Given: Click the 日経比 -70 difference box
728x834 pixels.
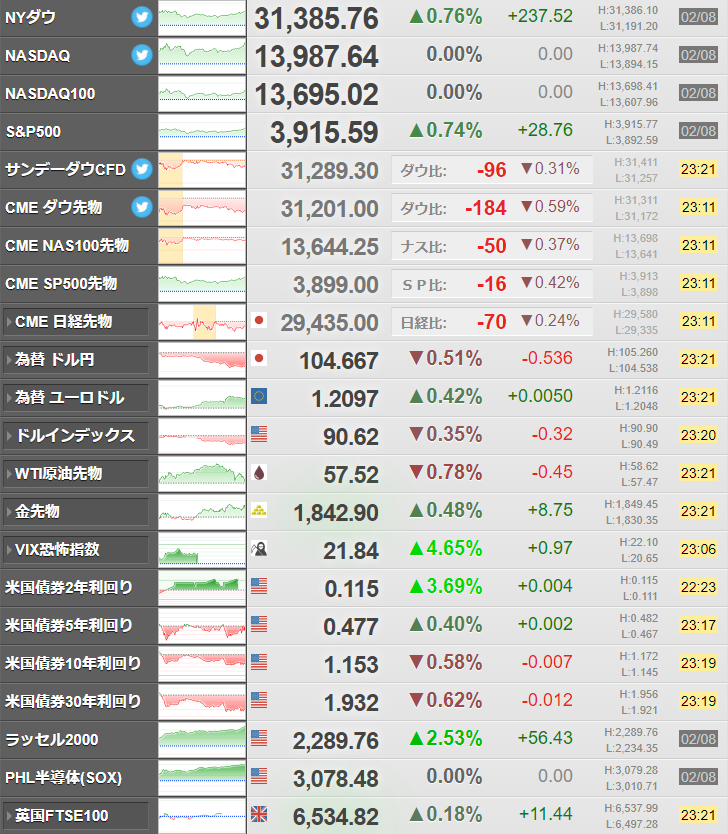Looking at the screenshot, I should (x=492, y=322).
